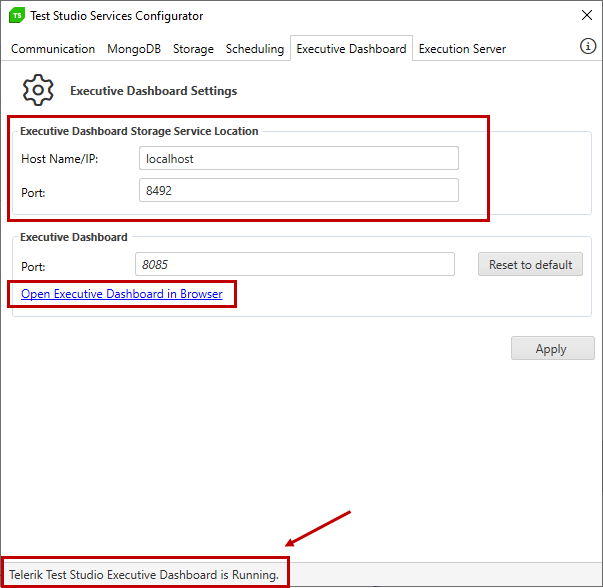The image size is (603, 588).
Task: Close the Services Configurator window
Action: (x=586, y=15)
